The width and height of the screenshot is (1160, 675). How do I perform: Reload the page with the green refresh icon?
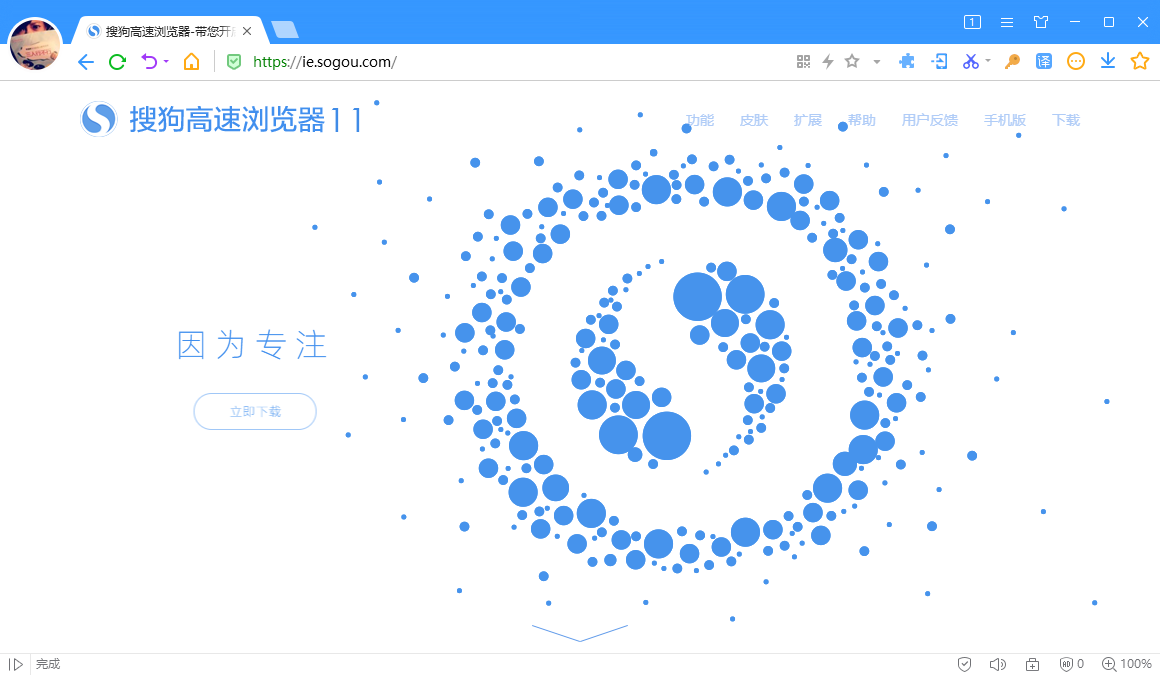click(x=117, y=62)
